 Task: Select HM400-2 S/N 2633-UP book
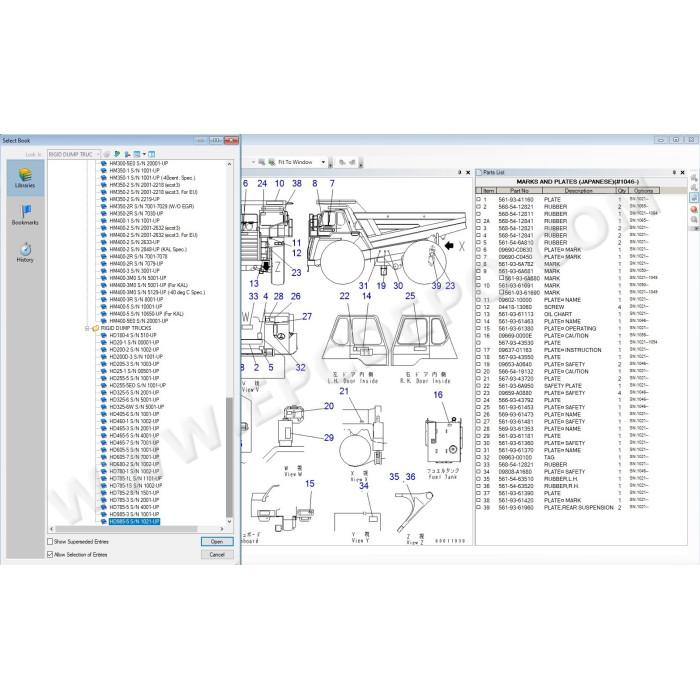(x=134, y=242)
